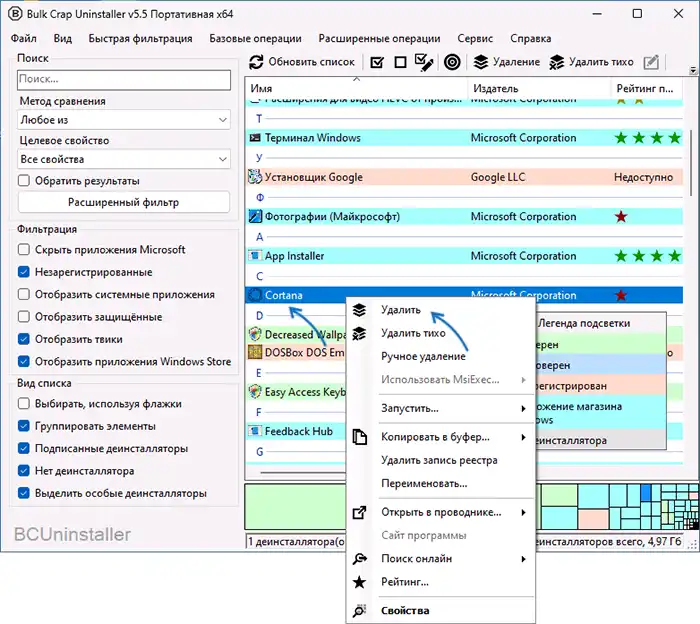Click the invert selection toolbar icon

[424, 62]
